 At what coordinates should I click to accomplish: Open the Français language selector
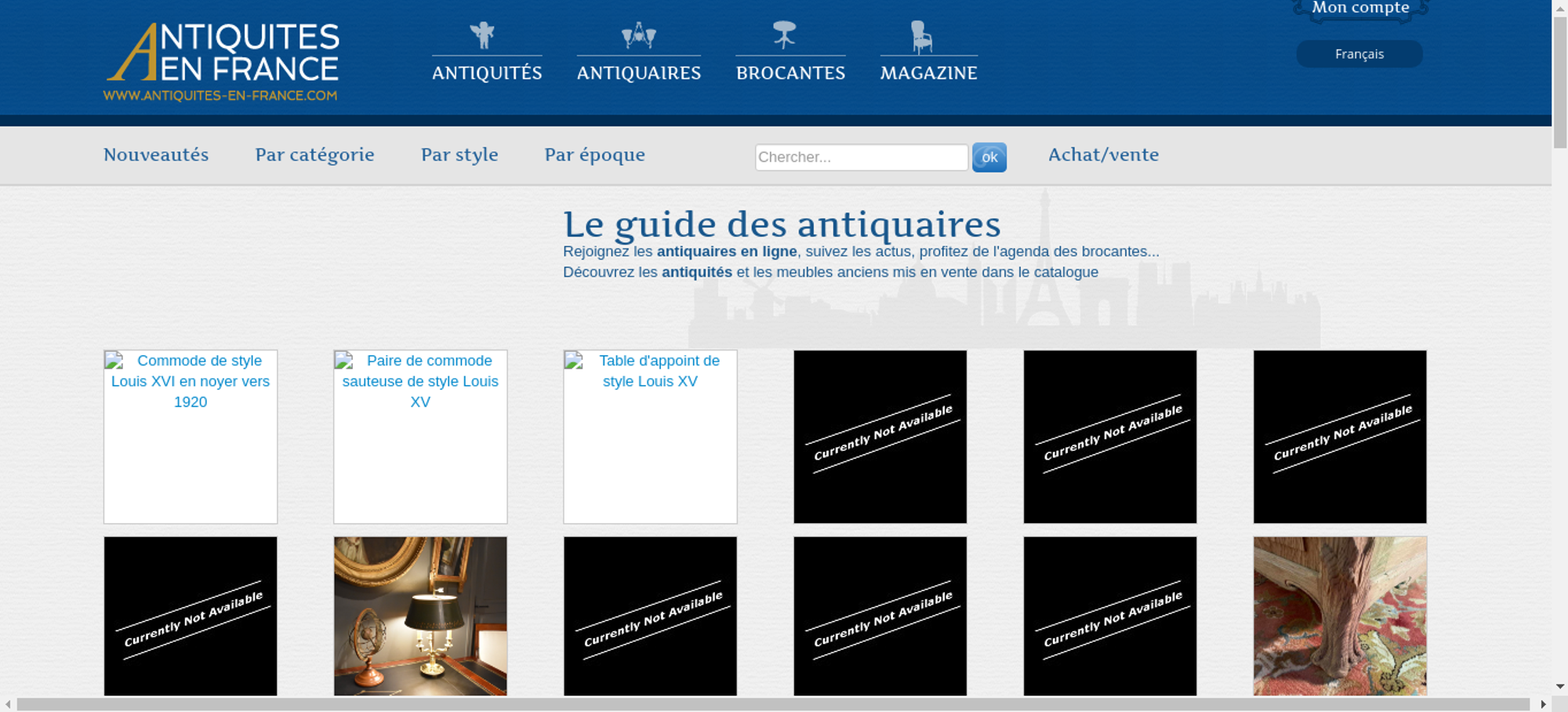click(1359, 54)
